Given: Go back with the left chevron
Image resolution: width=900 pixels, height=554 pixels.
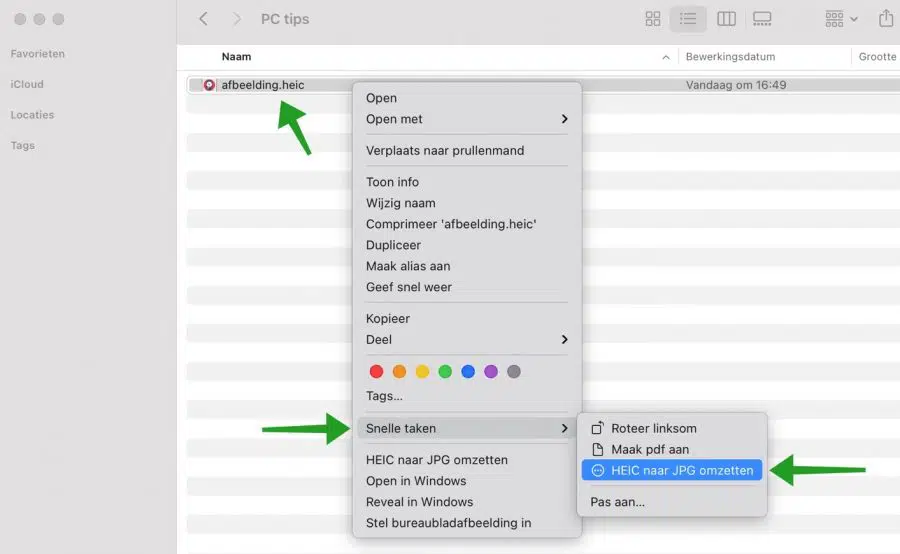Looking at the screenshot, I should [203, 19].
